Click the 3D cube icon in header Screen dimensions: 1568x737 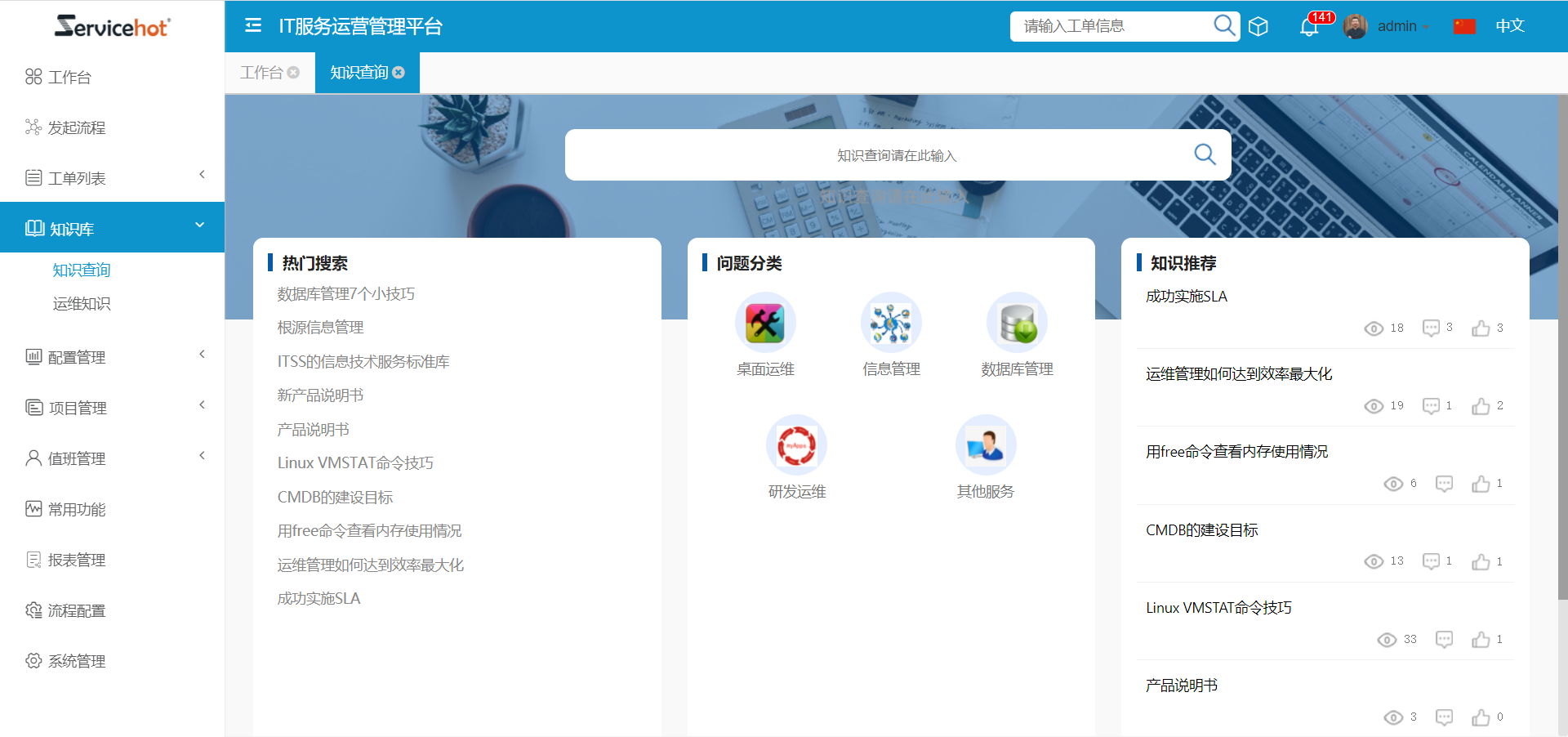click(x=1258, y=27)
